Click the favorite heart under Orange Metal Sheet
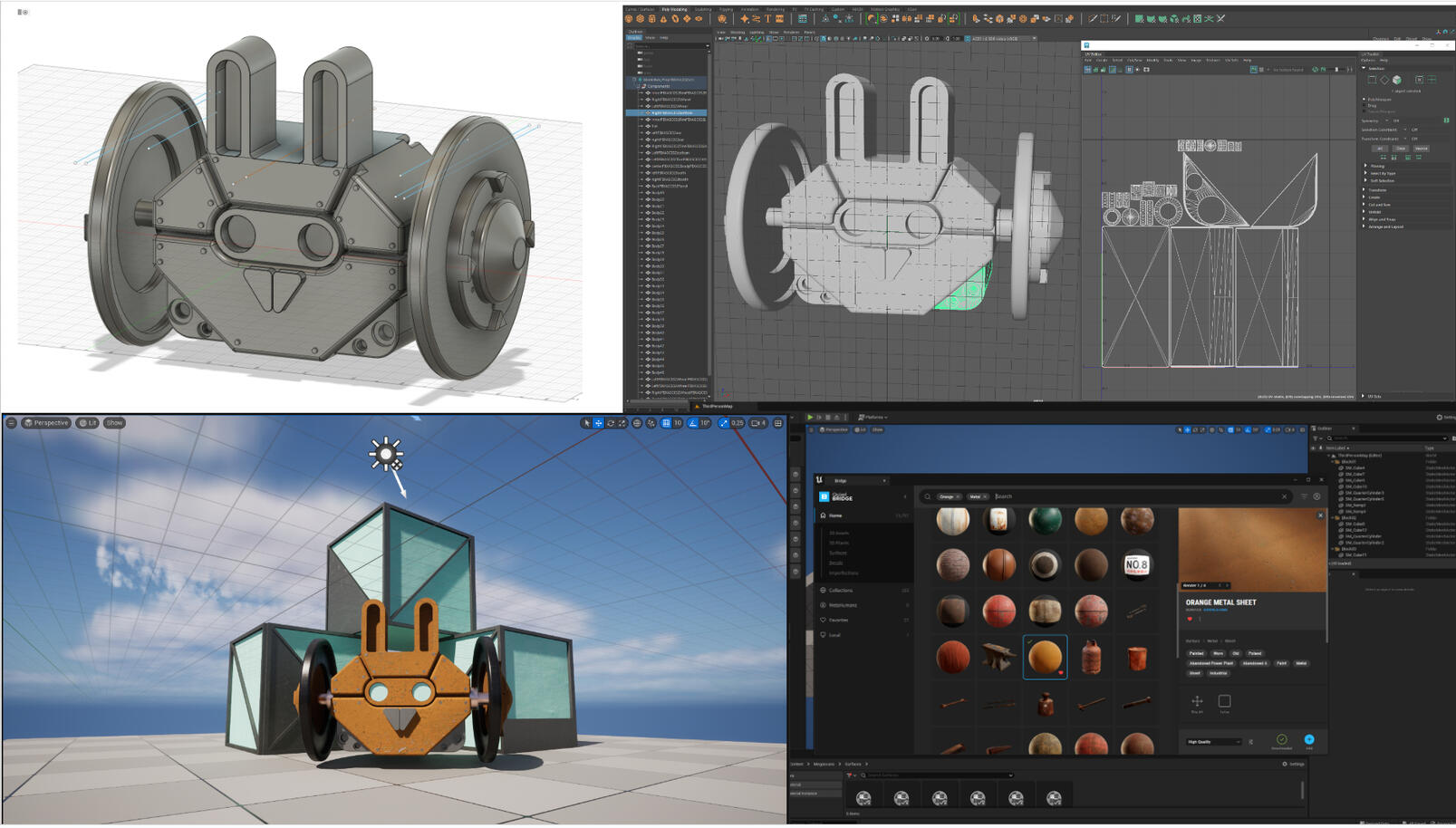Screen dimensions: 1456x828 pos(1190,619)
